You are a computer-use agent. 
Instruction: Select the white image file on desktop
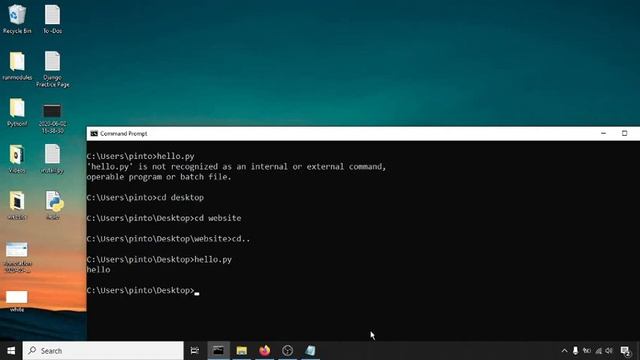click(17, 302)
